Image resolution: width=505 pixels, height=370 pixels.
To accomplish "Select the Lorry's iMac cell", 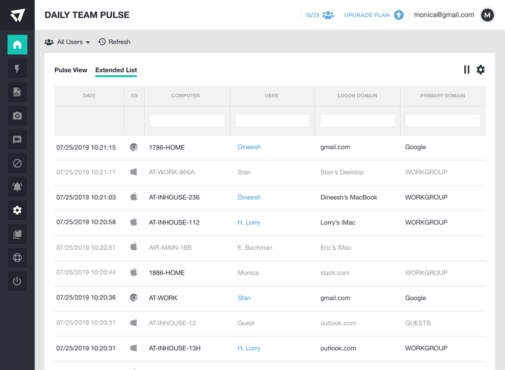I will pyautogui.click(x=338, y=222).
